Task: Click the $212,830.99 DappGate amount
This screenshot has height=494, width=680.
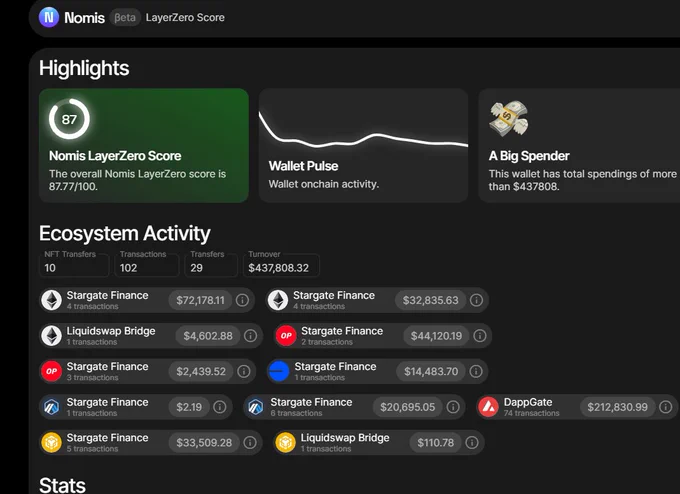Action: pyautogui.click(x=617, y=407)
